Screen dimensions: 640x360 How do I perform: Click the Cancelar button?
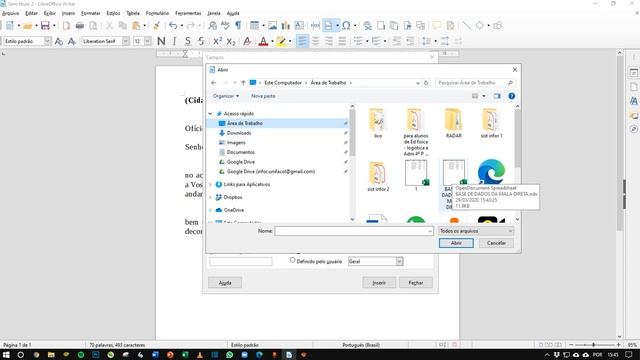[x=496, y=243]
